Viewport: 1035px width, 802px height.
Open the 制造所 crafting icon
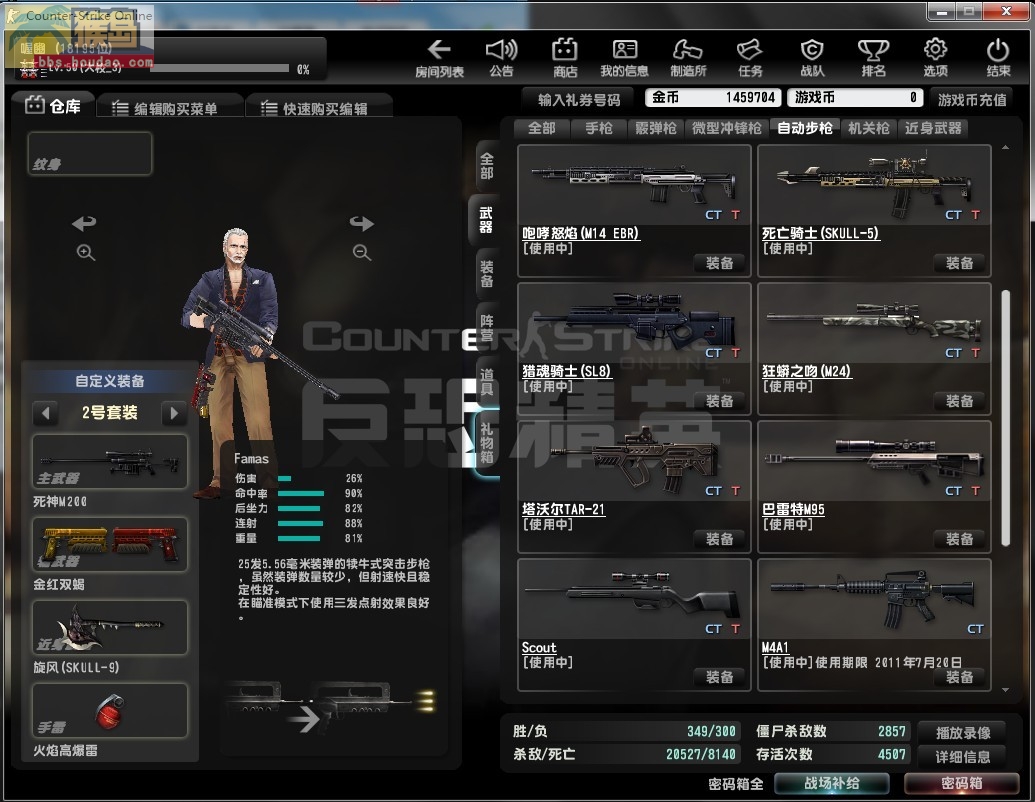click(x=688, y=58)
